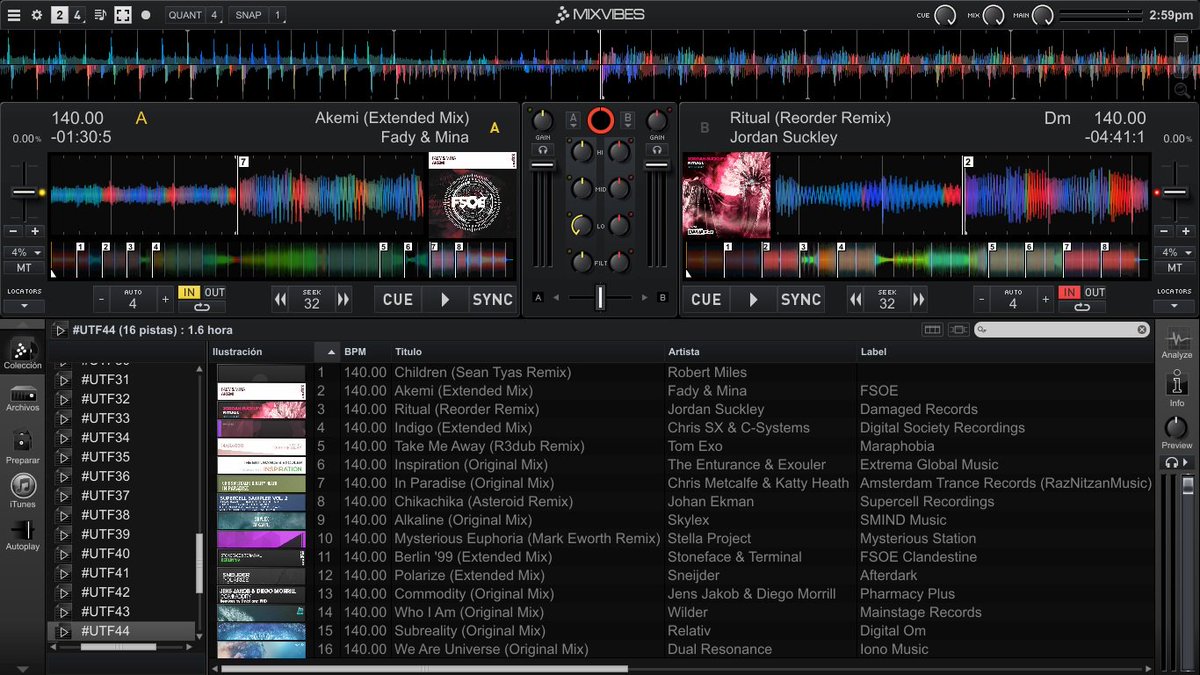The height and width of the screenshot is (675, 1200).
Task: Sort tracks by BPM column
Action: (x=354, y=352)
